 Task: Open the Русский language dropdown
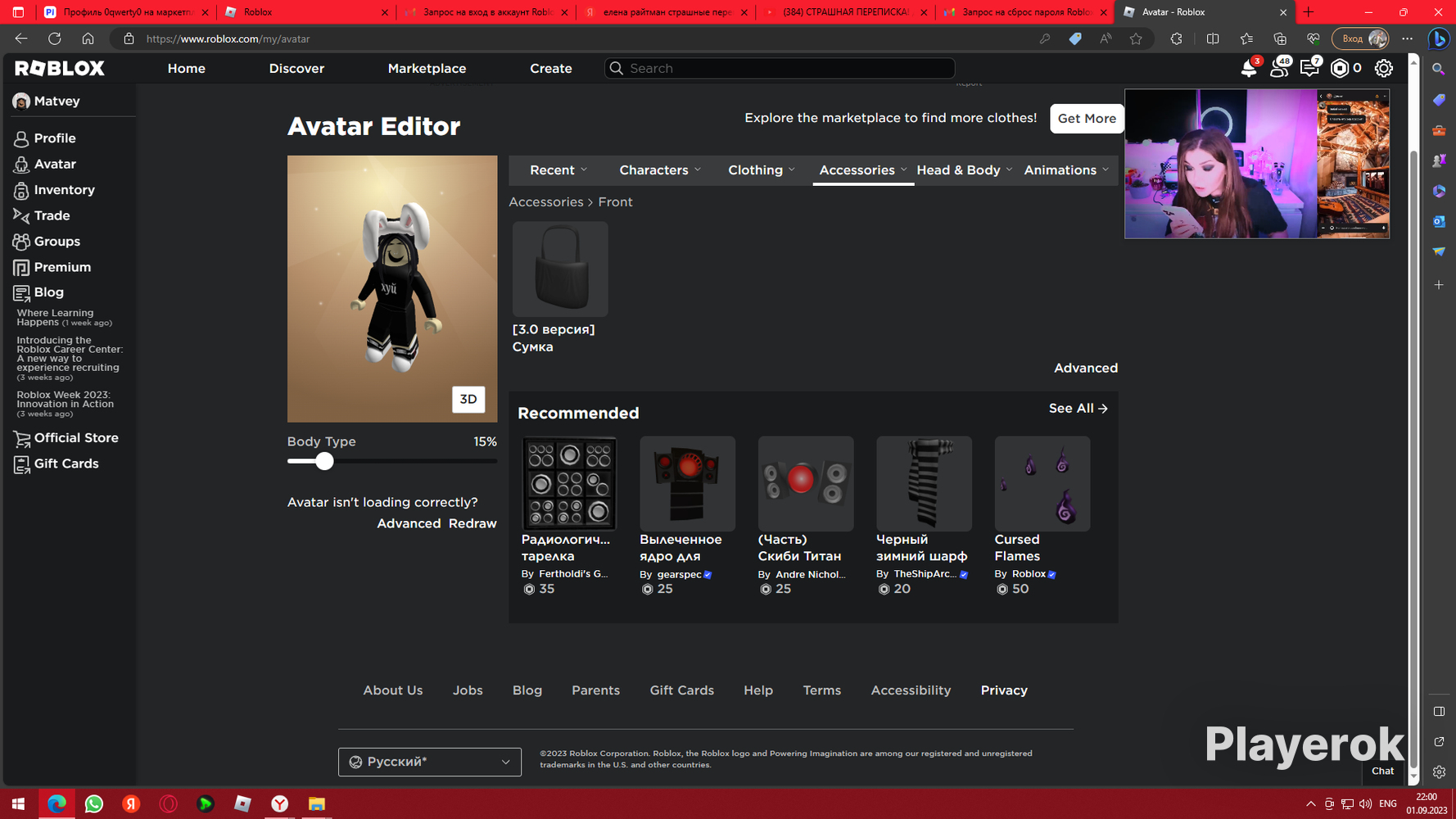(x=430, y=762)
